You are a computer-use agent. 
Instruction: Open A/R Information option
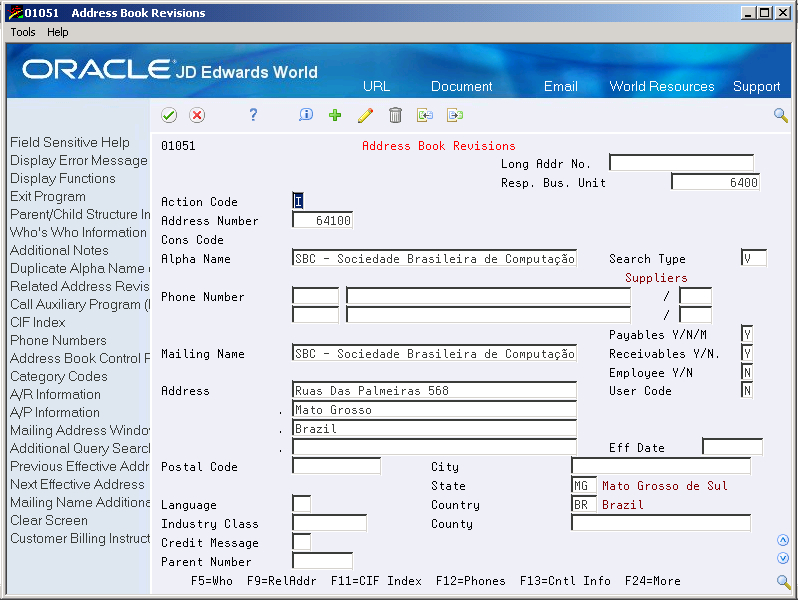pos(55,394)
